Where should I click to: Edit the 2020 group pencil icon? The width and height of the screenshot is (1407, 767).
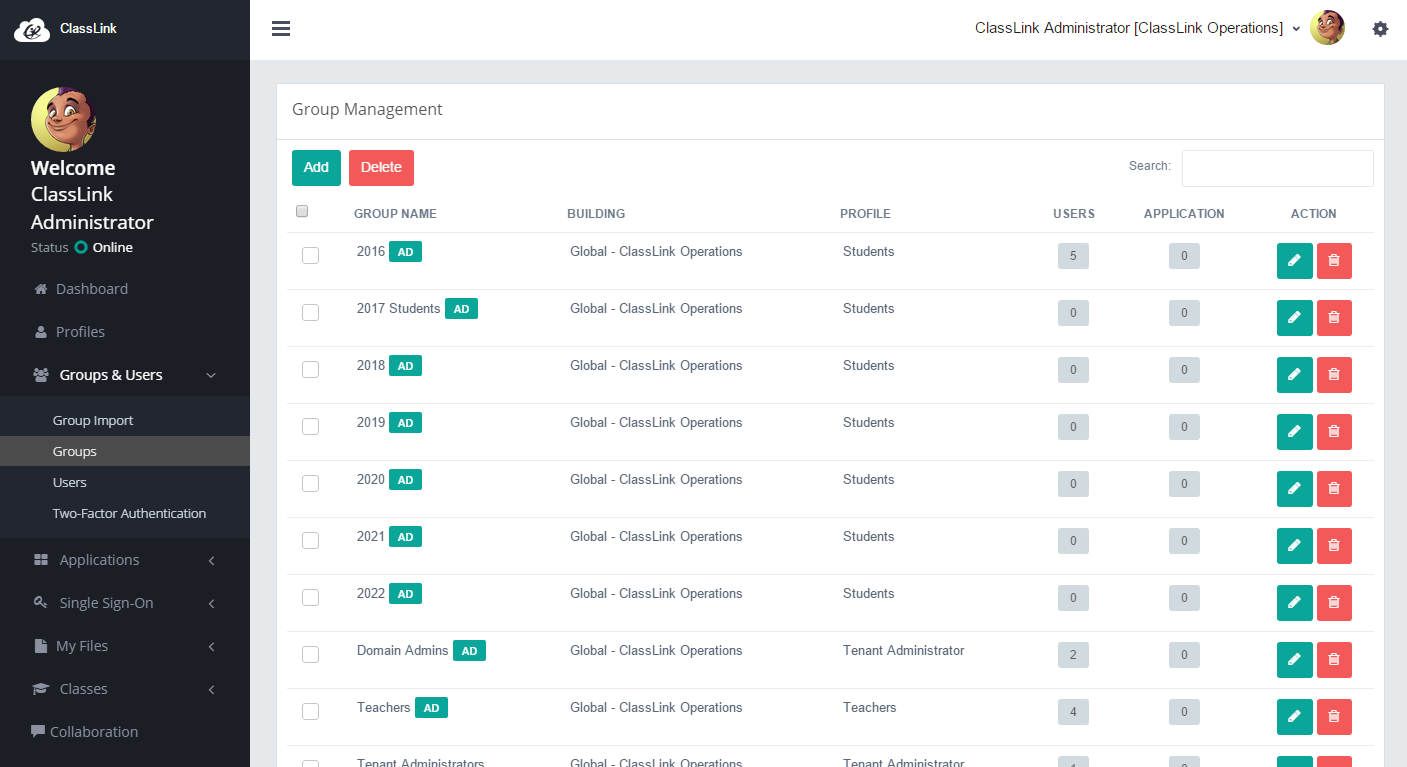point(1294,489)
